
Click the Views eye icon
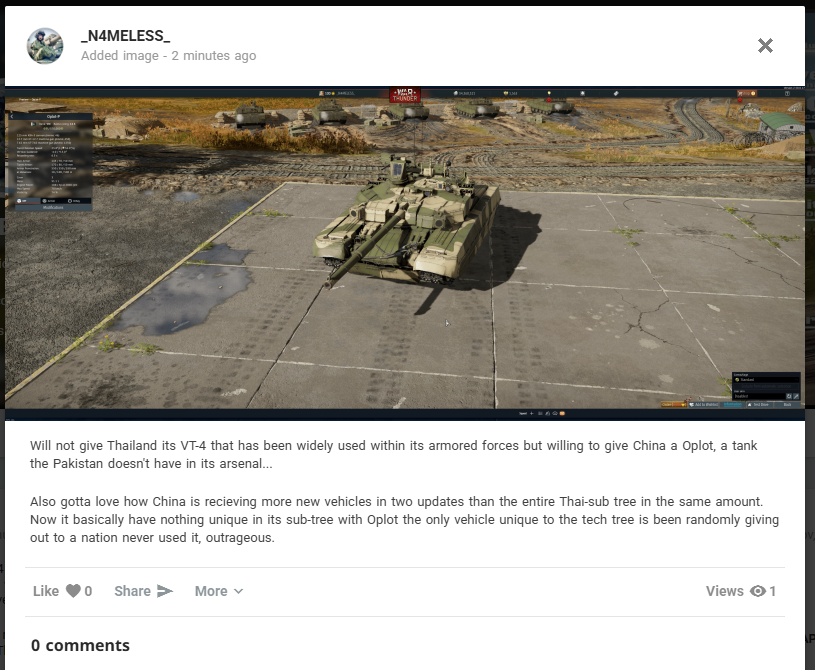(x=758, y=591)
